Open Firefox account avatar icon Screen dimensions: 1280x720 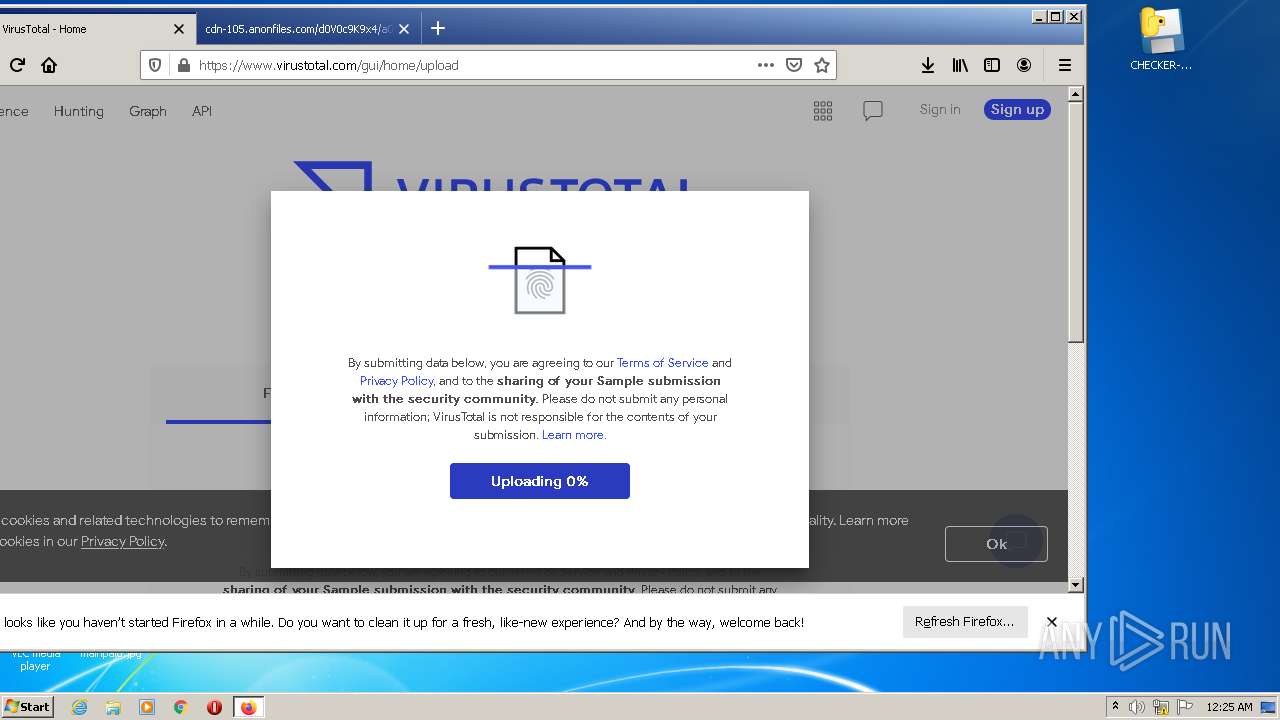1024,65
